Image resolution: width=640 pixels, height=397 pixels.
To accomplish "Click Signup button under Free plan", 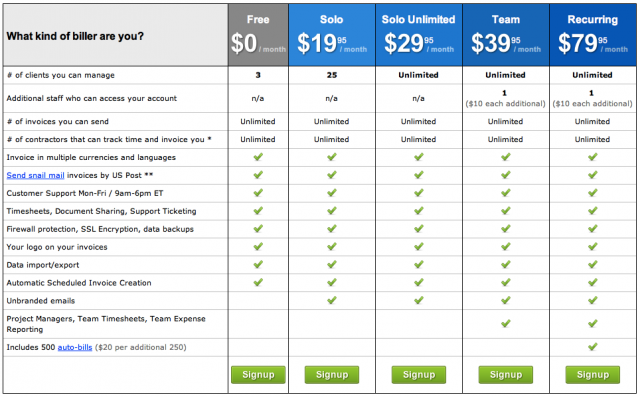I will [258, 375].
